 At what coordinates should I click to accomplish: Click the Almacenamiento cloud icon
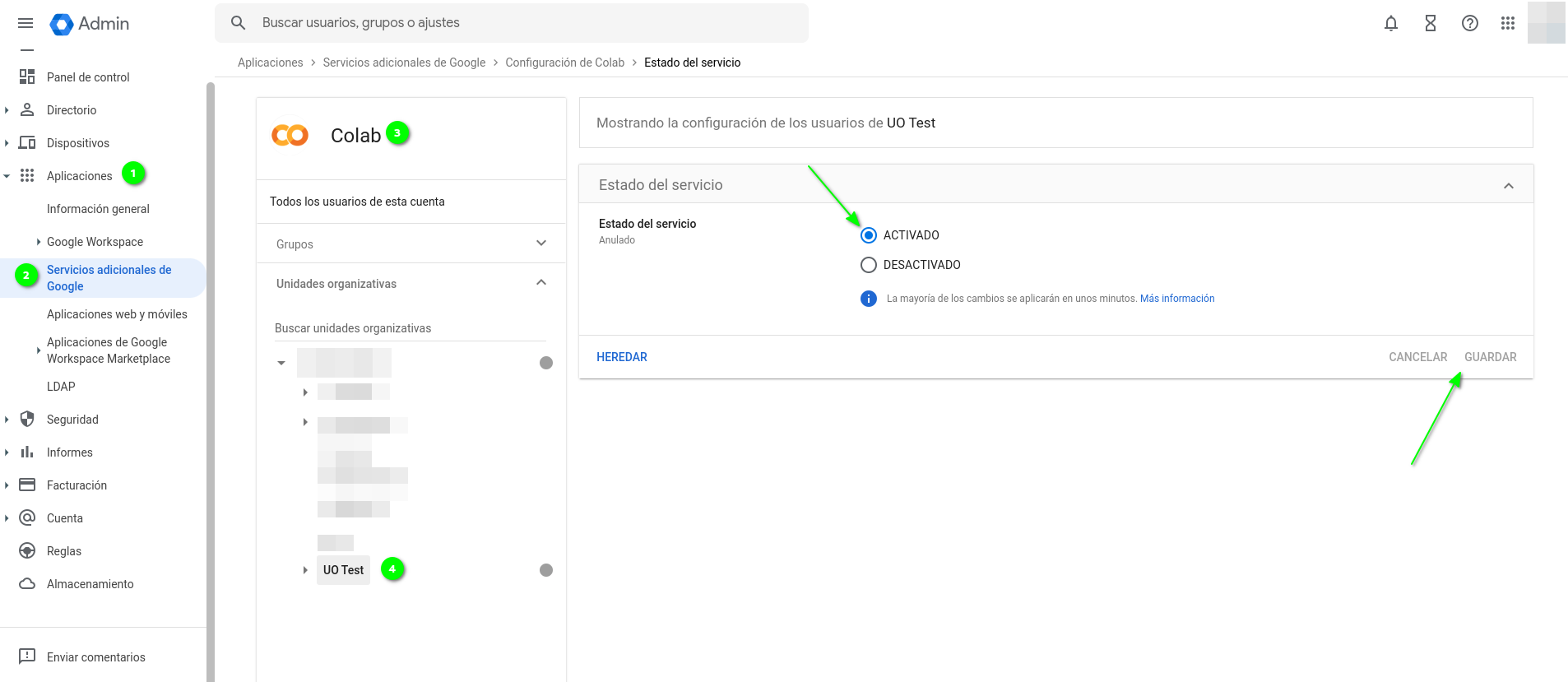[27, 583]
